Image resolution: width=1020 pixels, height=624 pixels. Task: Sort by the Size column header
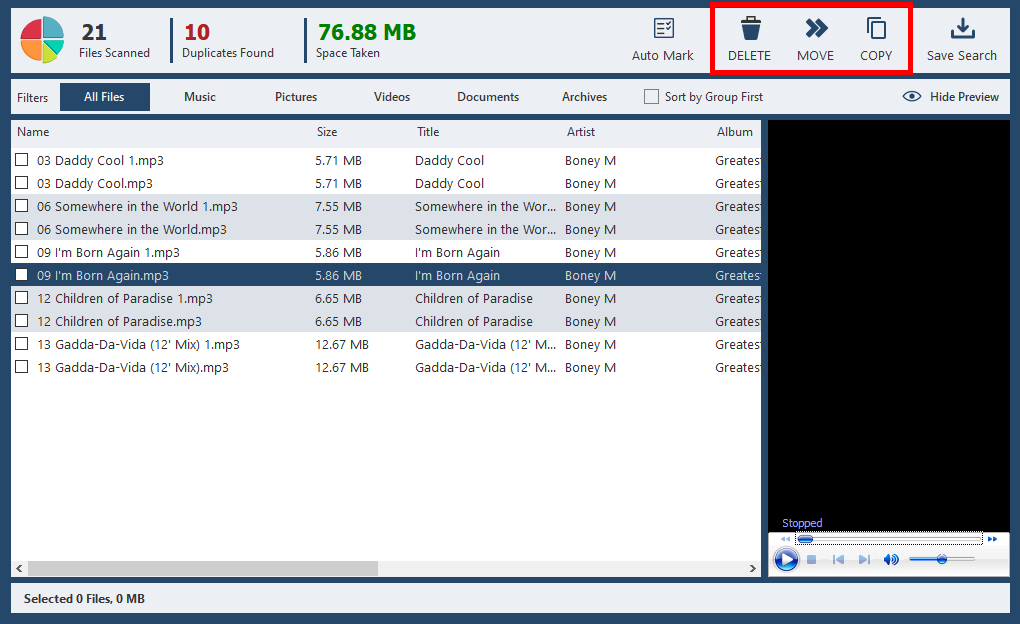(x=327, y=132)
